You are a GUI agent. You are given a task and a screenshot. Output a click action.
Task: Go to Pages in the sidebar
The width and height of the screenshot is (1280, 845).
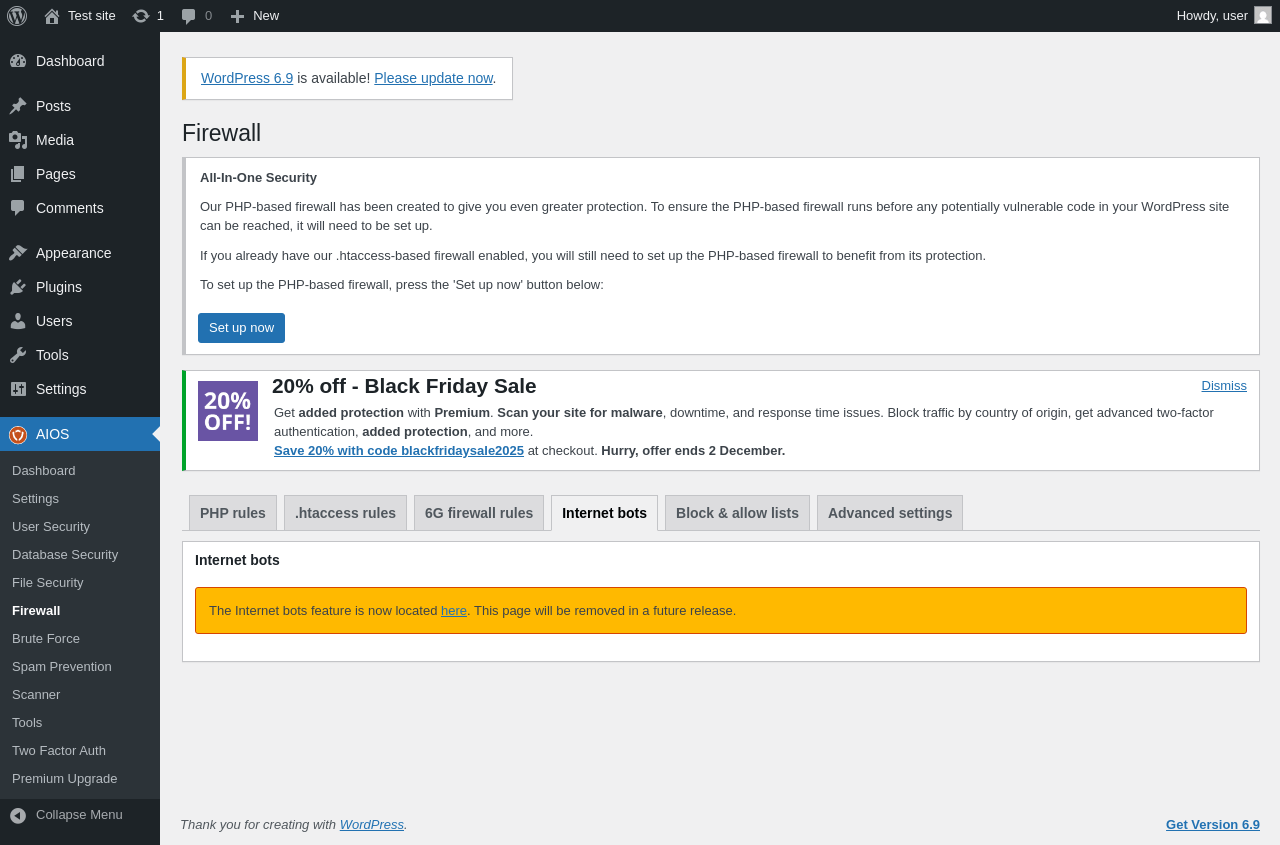tap(80, 174)
